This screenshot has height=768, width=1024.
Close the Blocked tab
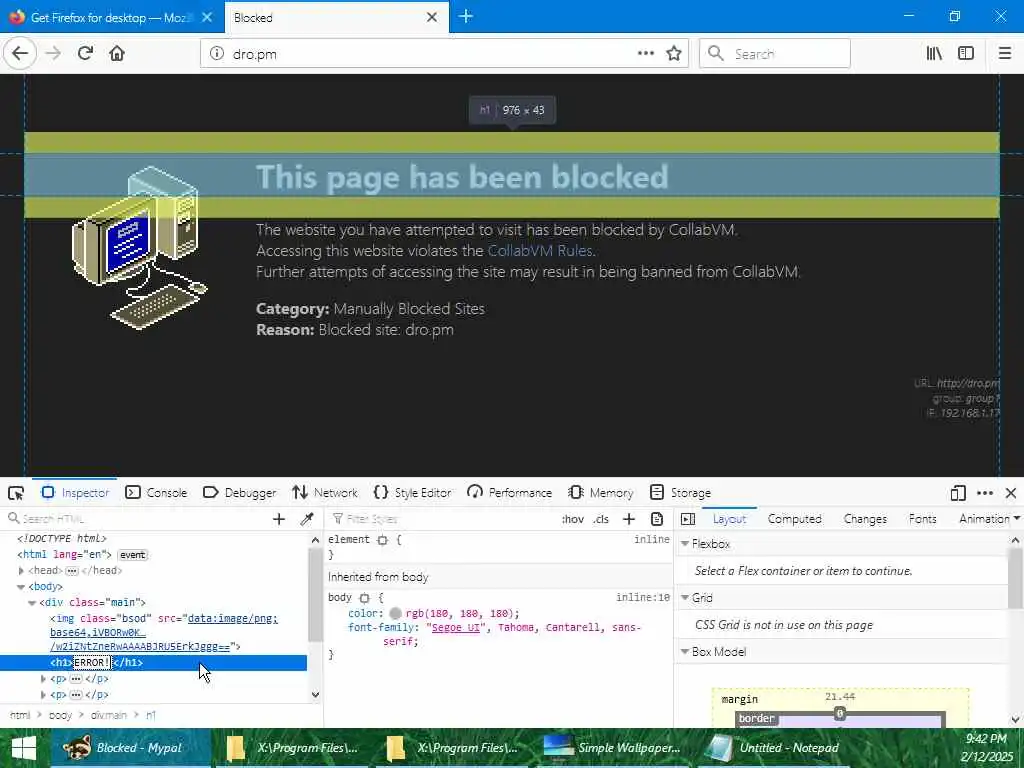[x=432, y=18]
